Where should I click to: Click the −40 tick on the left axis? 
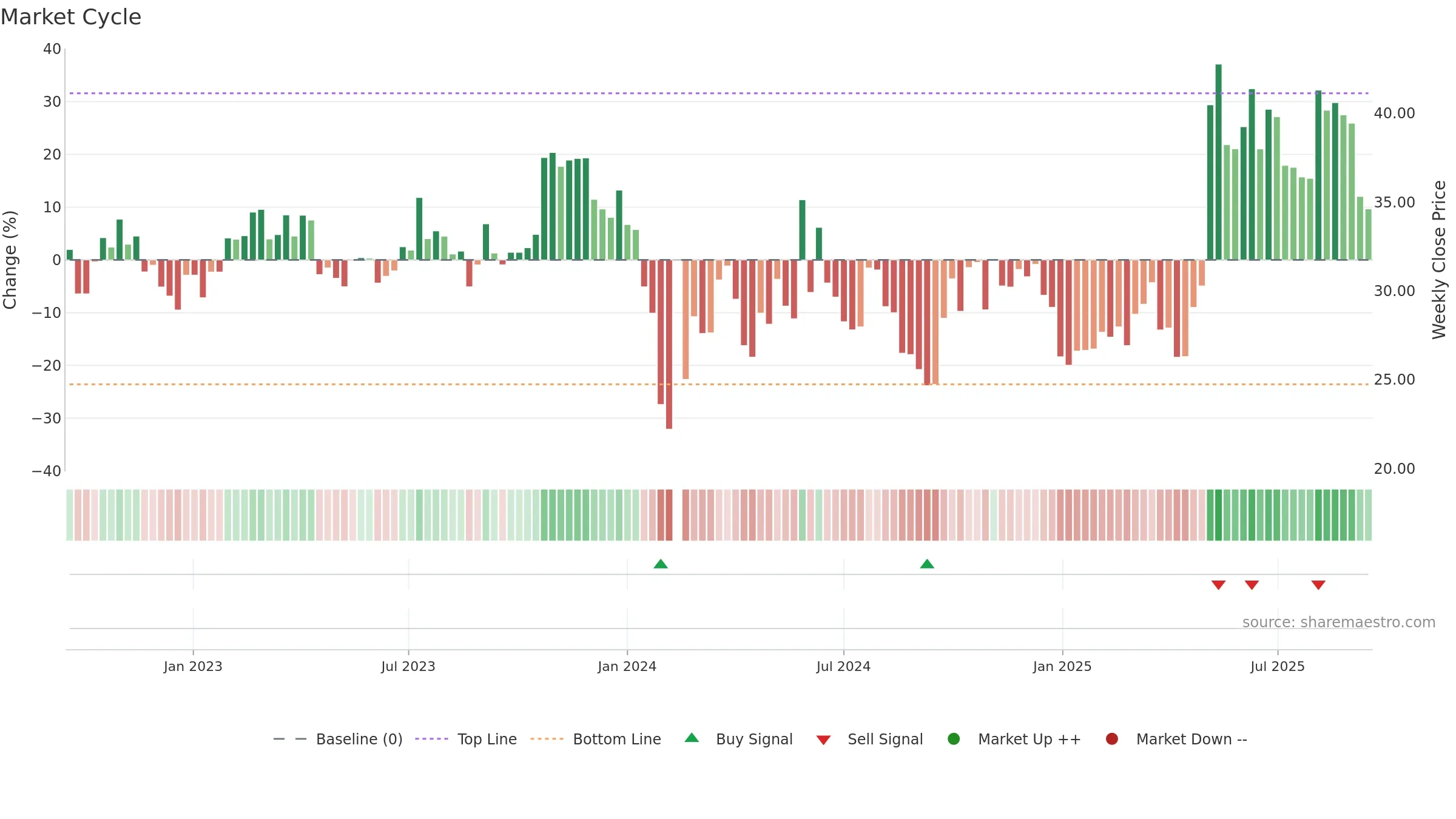(46, 471)
